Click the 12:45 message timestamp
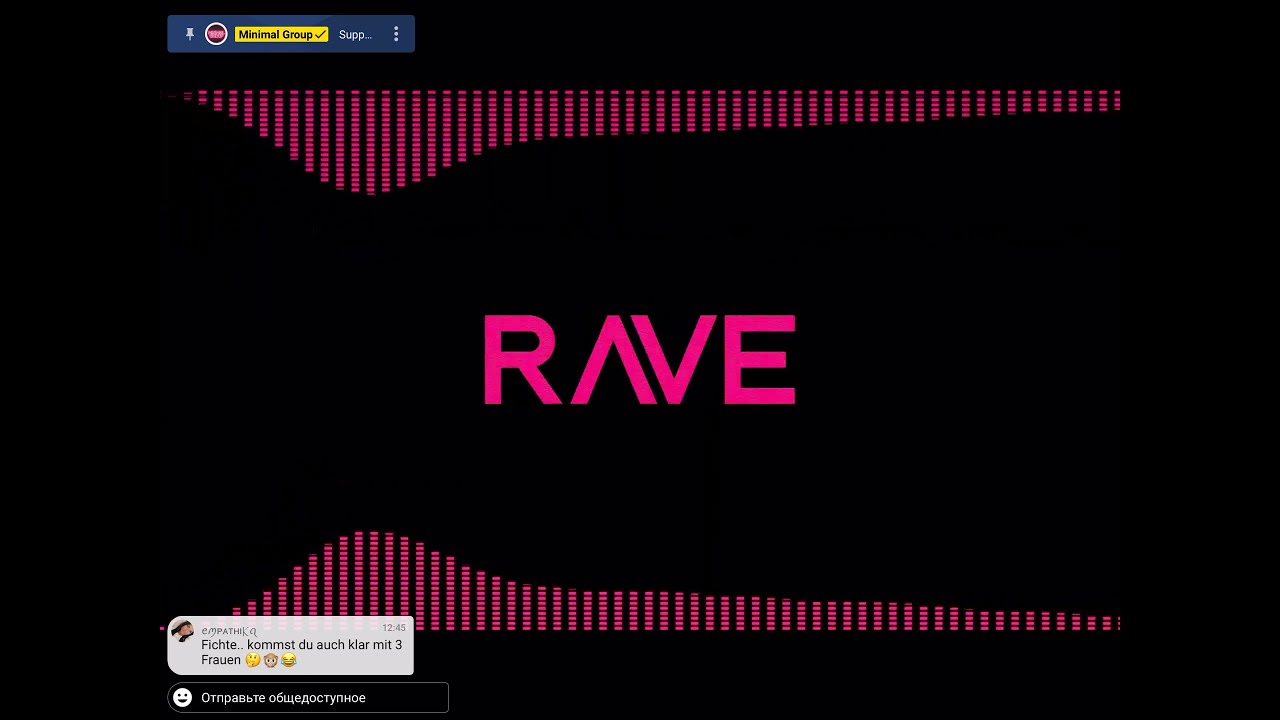 click(394, 628)
